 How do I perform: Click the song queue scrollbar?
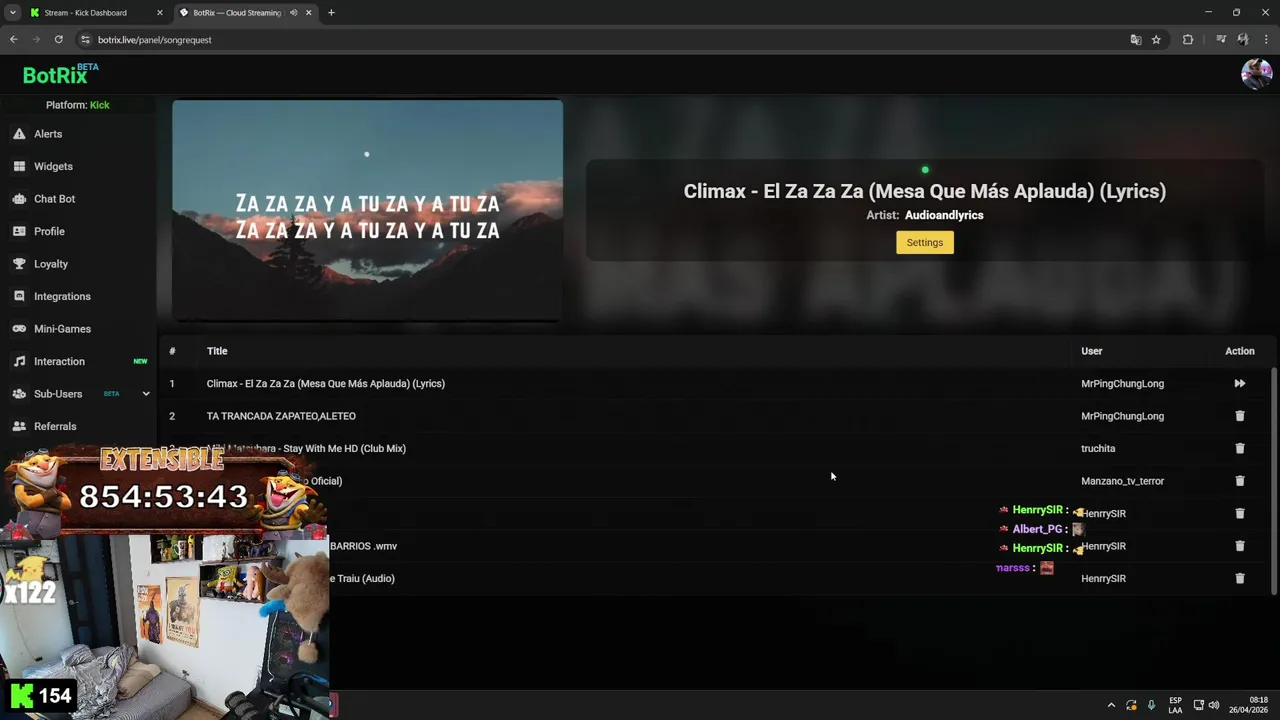(x=1273, y=480)
